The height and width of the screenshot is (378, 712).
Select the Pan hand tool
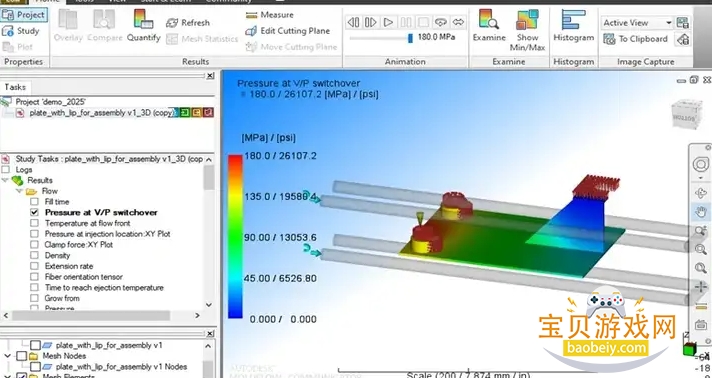[701, 212]
